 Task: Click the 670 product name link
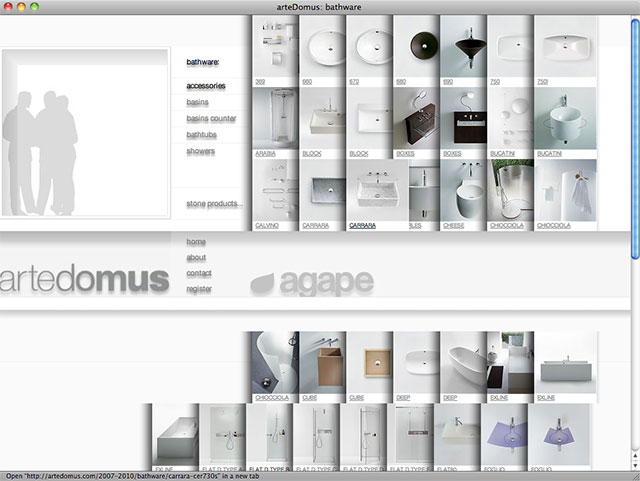point(354,82)
